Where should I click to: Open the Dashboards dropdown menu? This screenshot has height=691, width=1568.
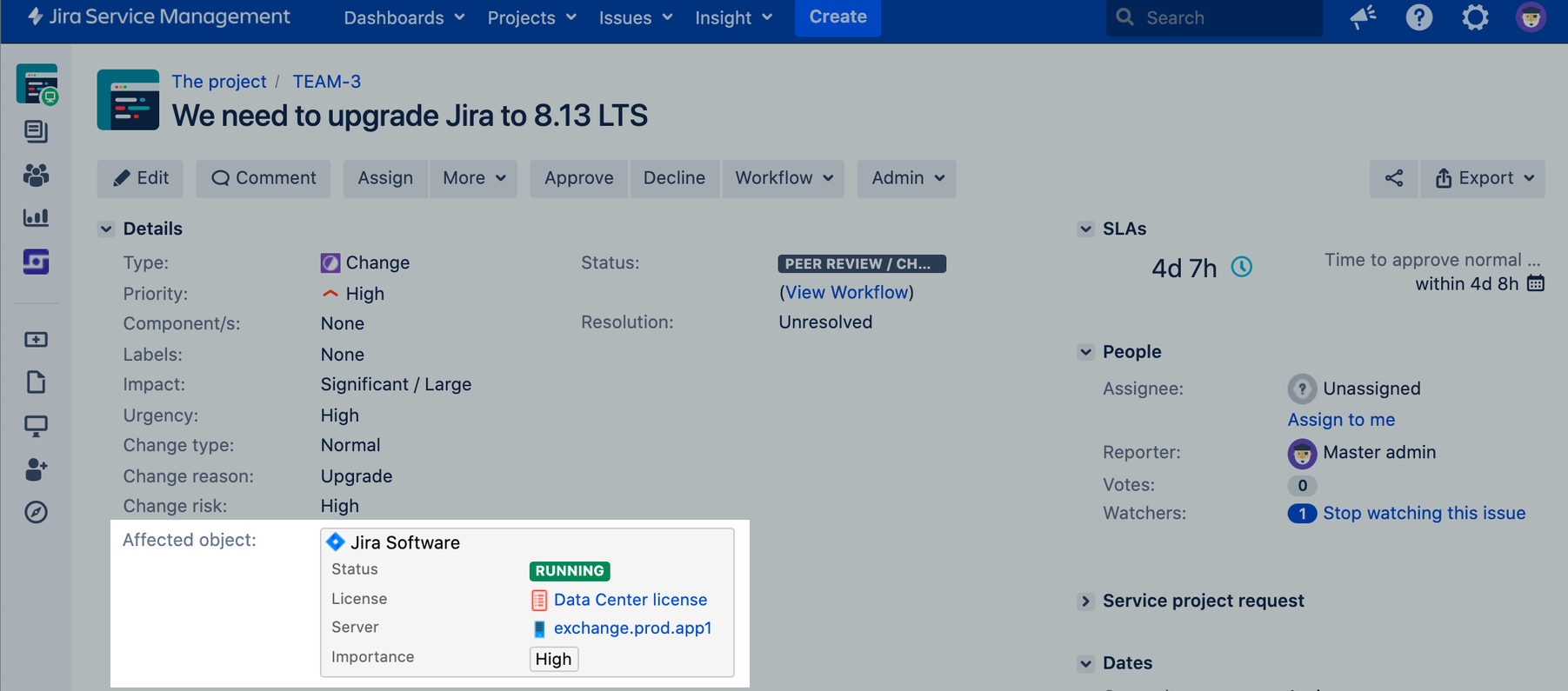click(x=404, y=17)
